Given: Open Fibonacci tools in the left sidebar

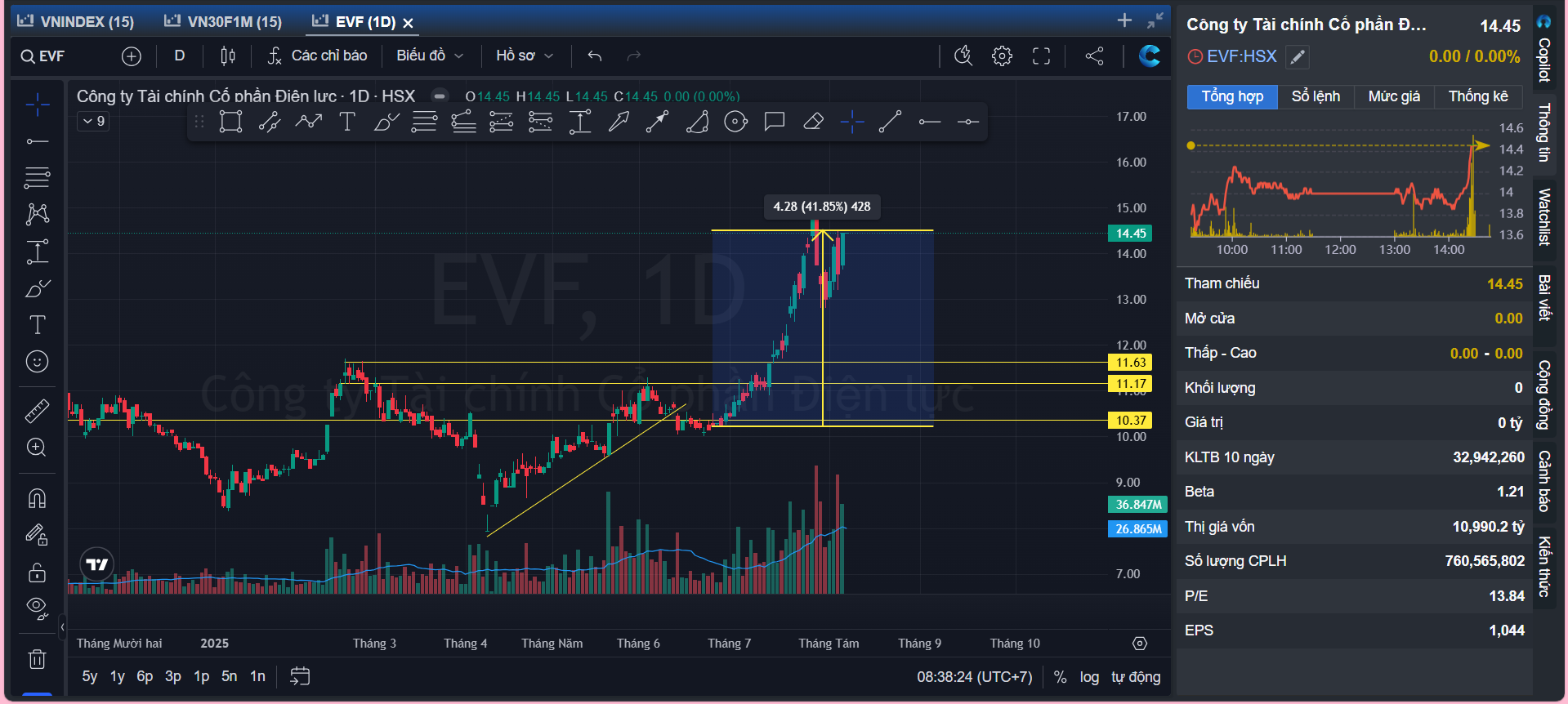Looking at the screenshot, I should click(37, 177).
